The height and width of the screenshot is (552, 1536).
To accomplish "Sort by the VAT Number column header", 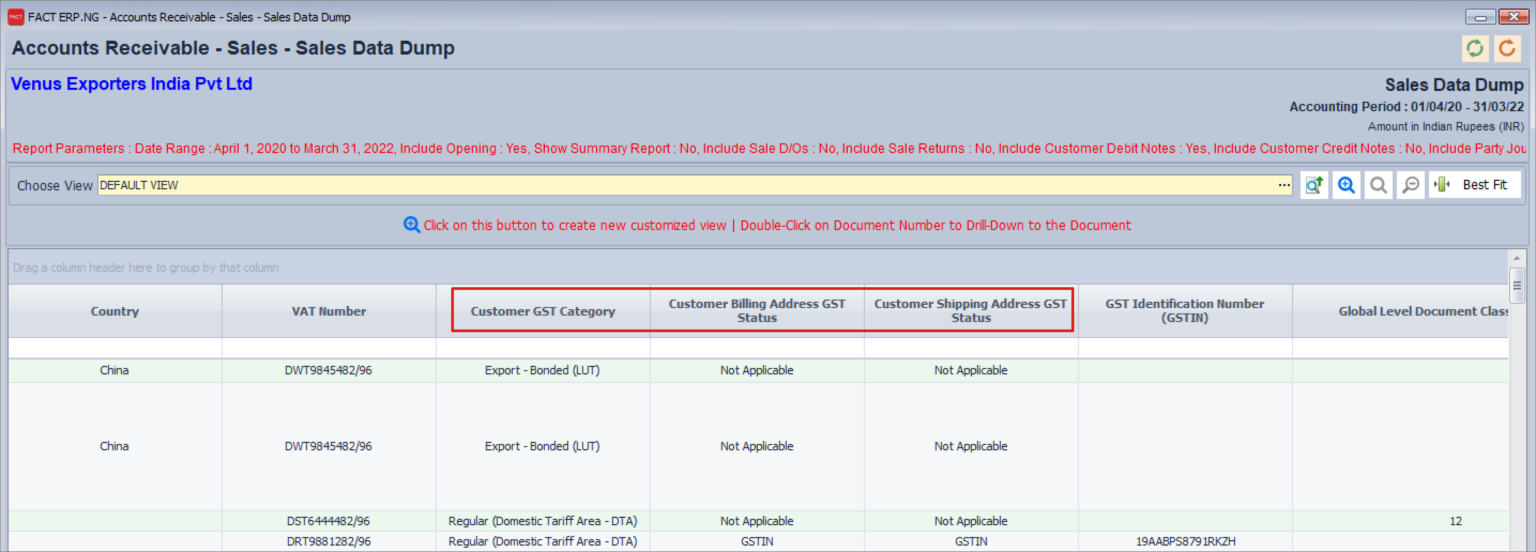I will coord(329,311).
